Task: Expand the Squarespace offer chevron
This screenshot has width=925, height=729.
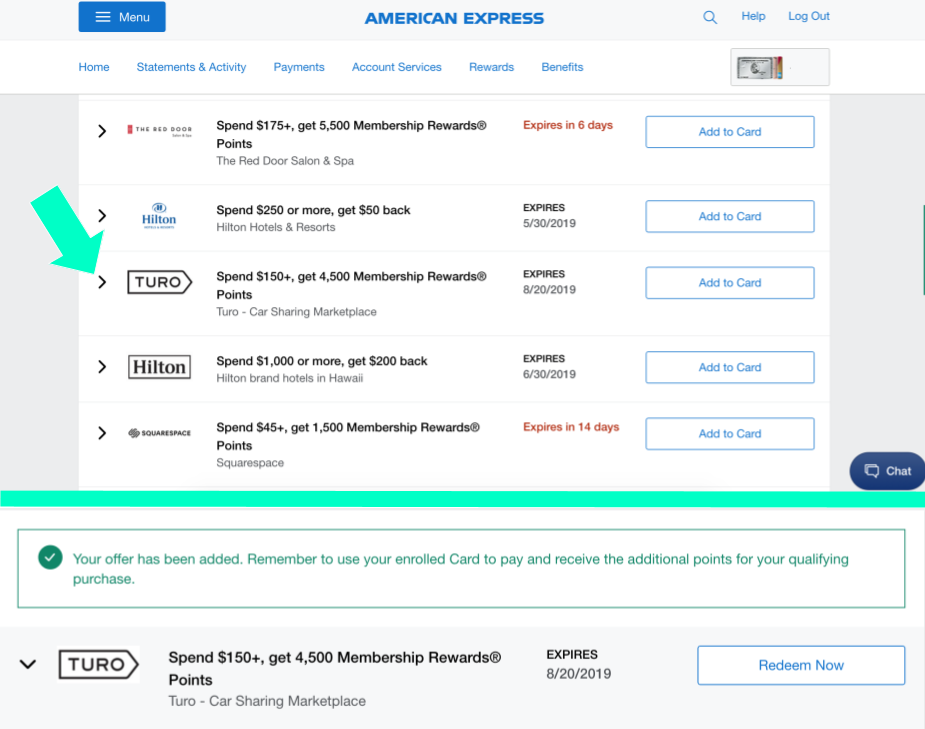Action: (x=102, y=433)
